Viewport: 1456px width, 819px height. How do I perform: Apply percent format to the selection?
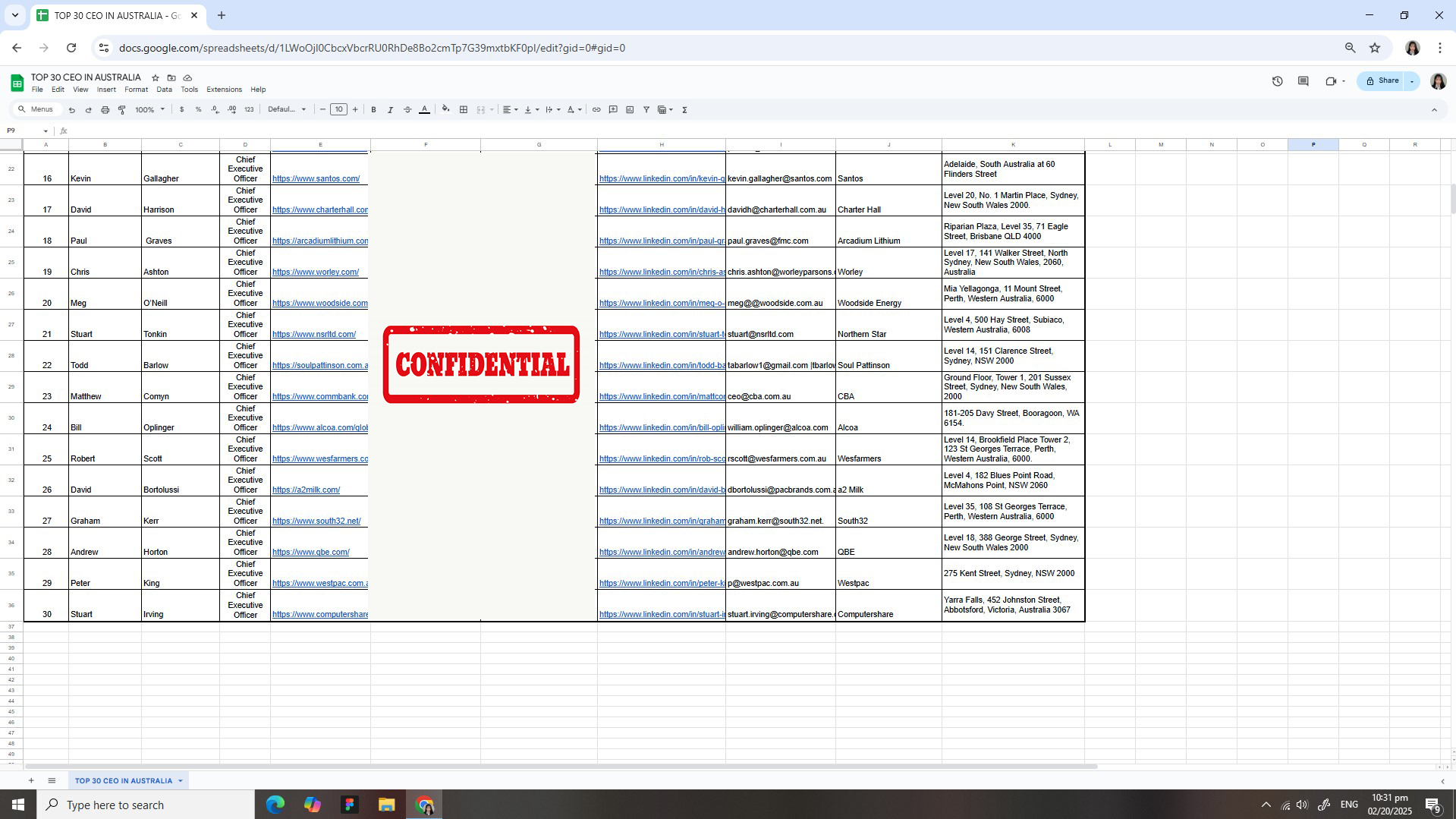198,110
